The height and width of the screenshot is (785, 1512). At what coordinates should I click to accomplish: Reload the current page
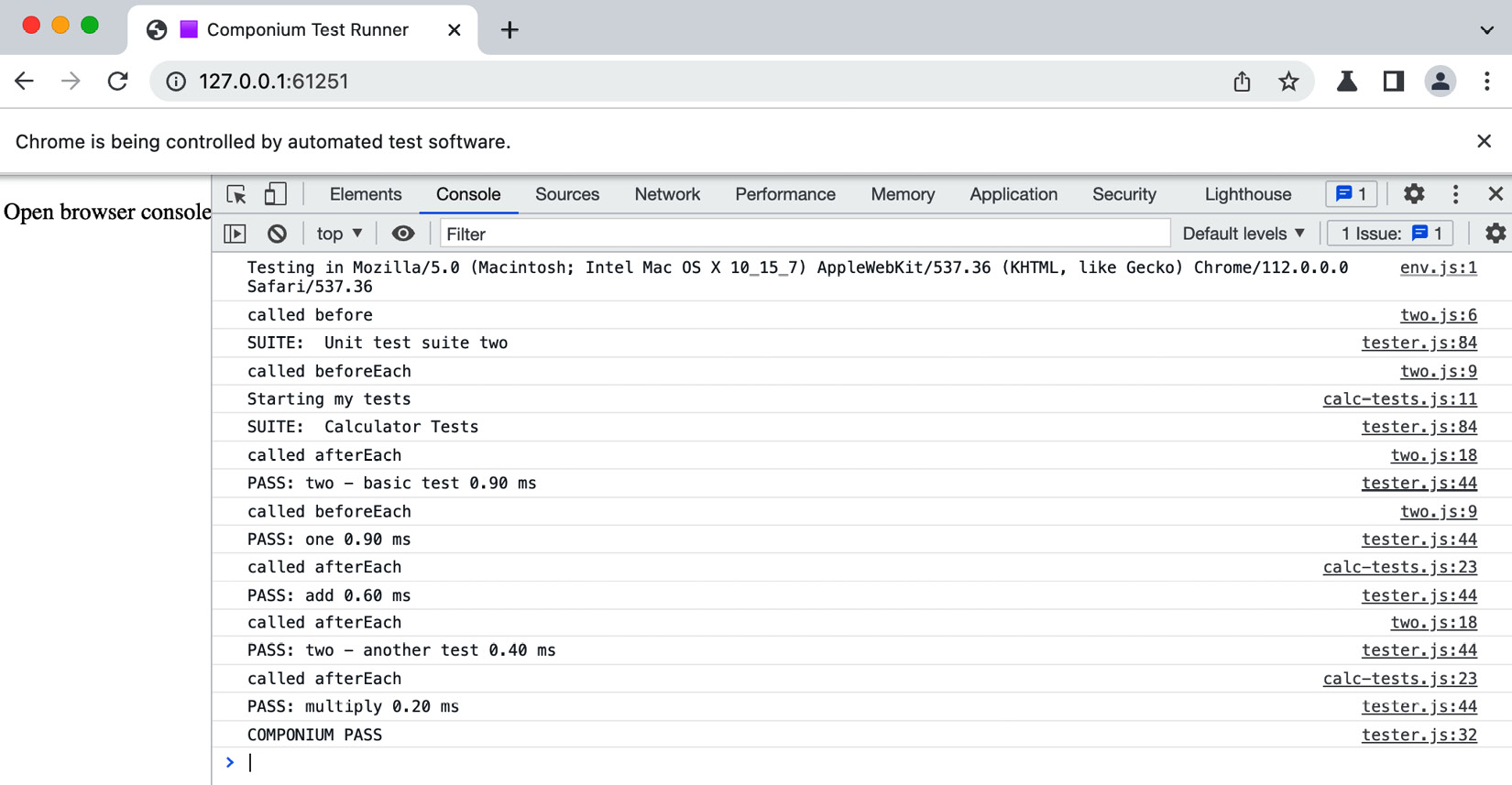pos(117,82)
